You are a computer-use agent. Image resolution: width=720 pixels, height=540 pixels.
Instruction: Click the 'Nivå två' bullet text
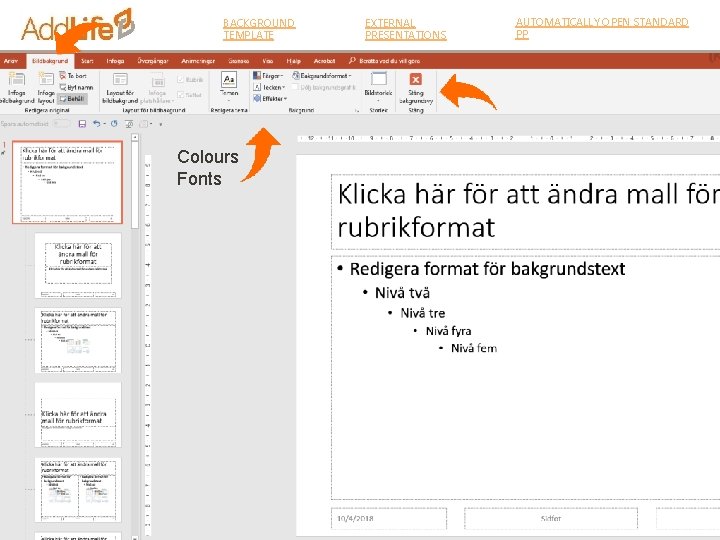[402, 292]
